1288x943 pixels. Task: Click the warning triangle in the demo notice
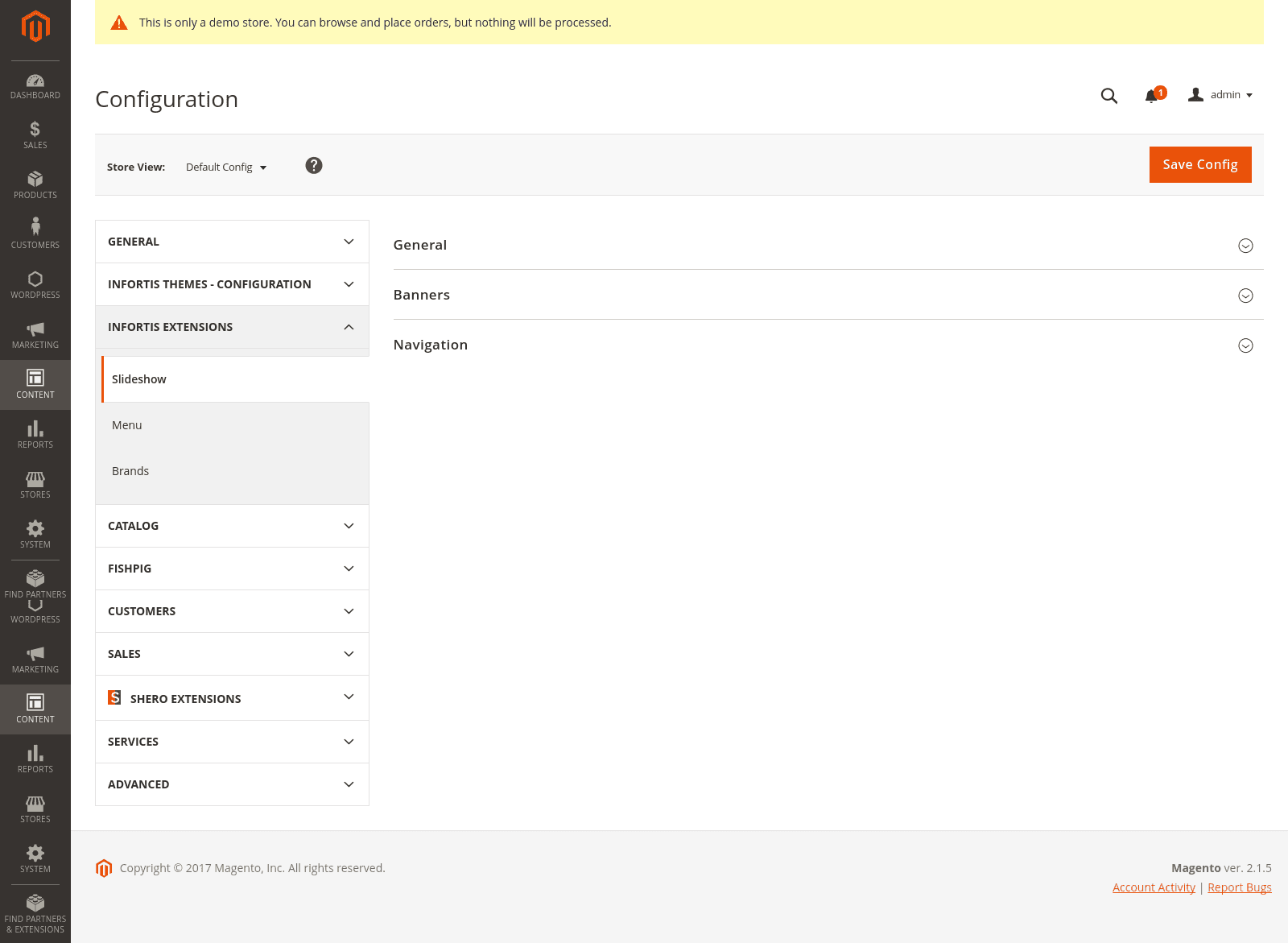tap(119, 23)
